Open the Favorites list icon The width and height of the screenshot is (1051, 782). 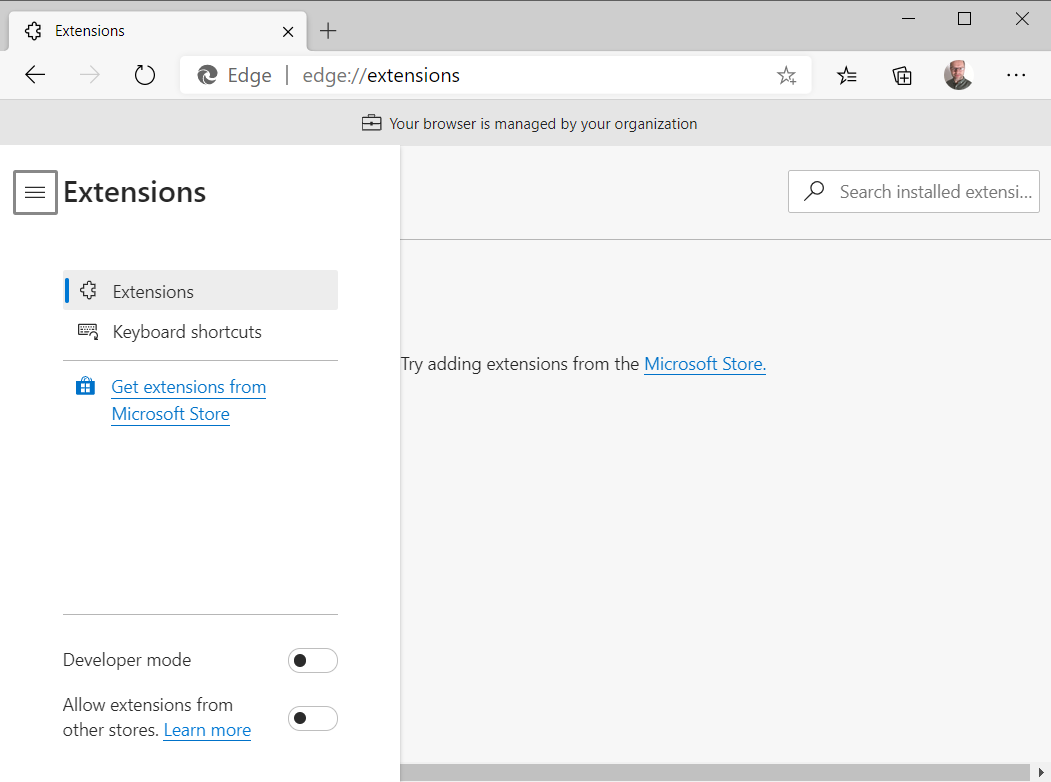[847, 76]
